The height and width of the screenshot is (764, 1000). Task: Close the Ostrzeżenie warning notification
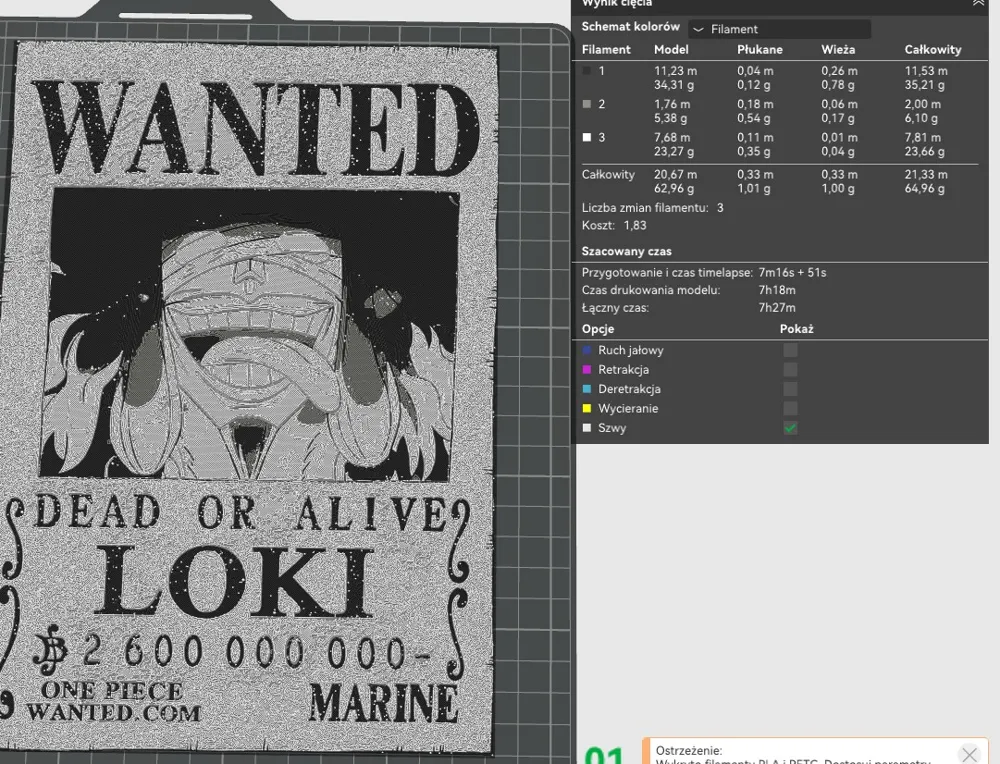[969, 755]
